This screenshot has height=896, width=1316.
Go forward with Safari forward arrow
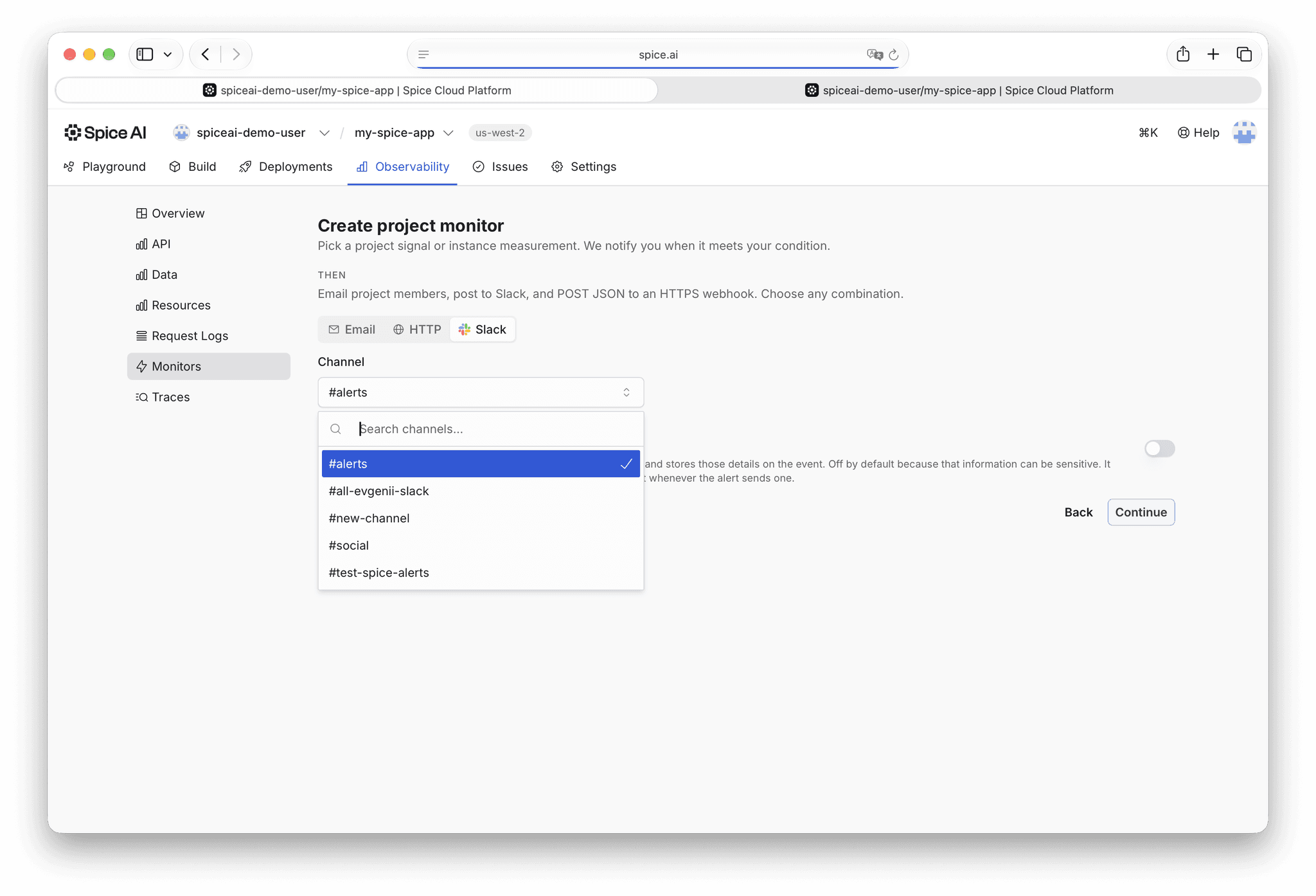point(236,55)
